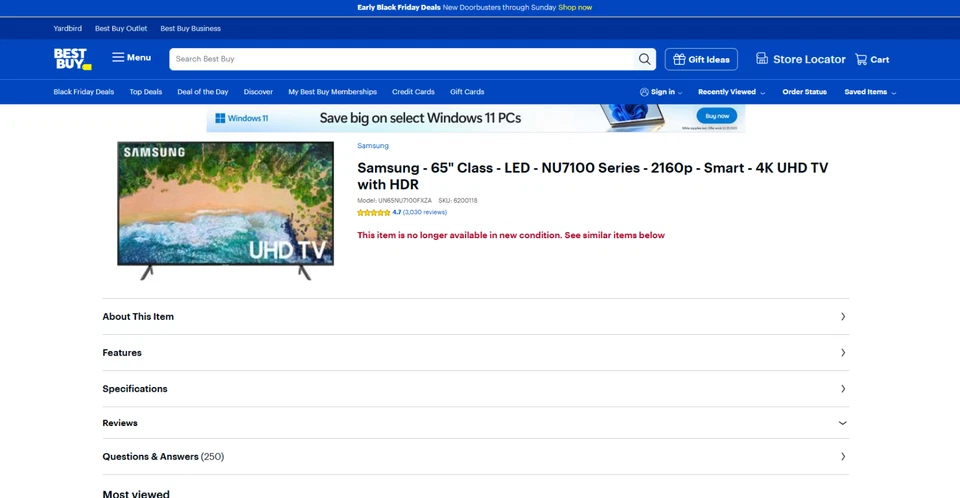Open Order Status

(x=804, y=92)
